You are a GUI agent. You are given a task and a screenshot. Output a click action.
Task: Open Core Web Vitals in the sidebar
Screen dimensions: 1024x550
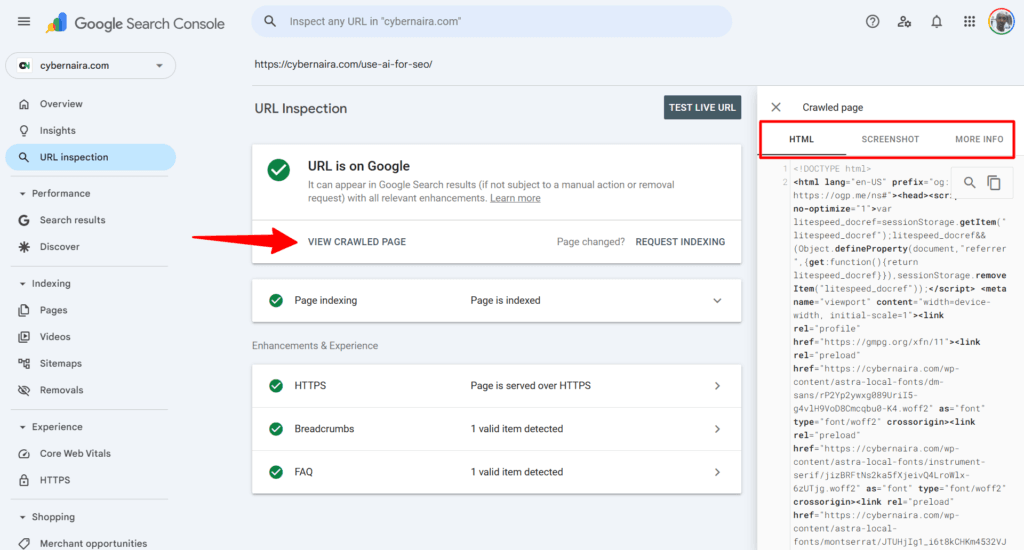point(75,453)
